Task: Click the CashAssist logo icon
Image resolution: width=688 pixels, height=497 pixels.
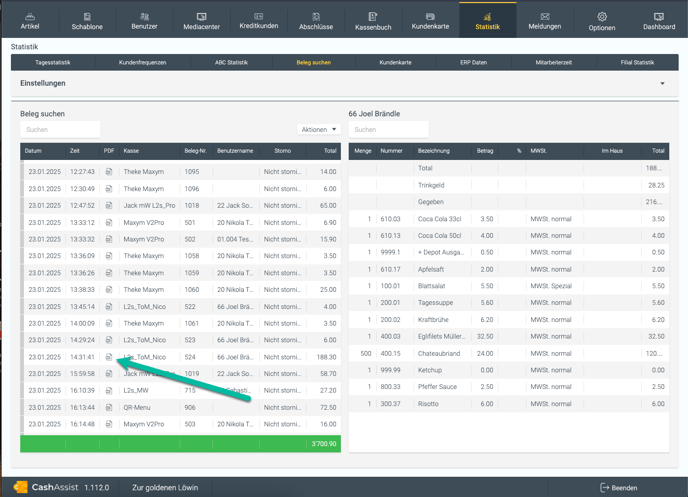Action: (x=20, y=487)
